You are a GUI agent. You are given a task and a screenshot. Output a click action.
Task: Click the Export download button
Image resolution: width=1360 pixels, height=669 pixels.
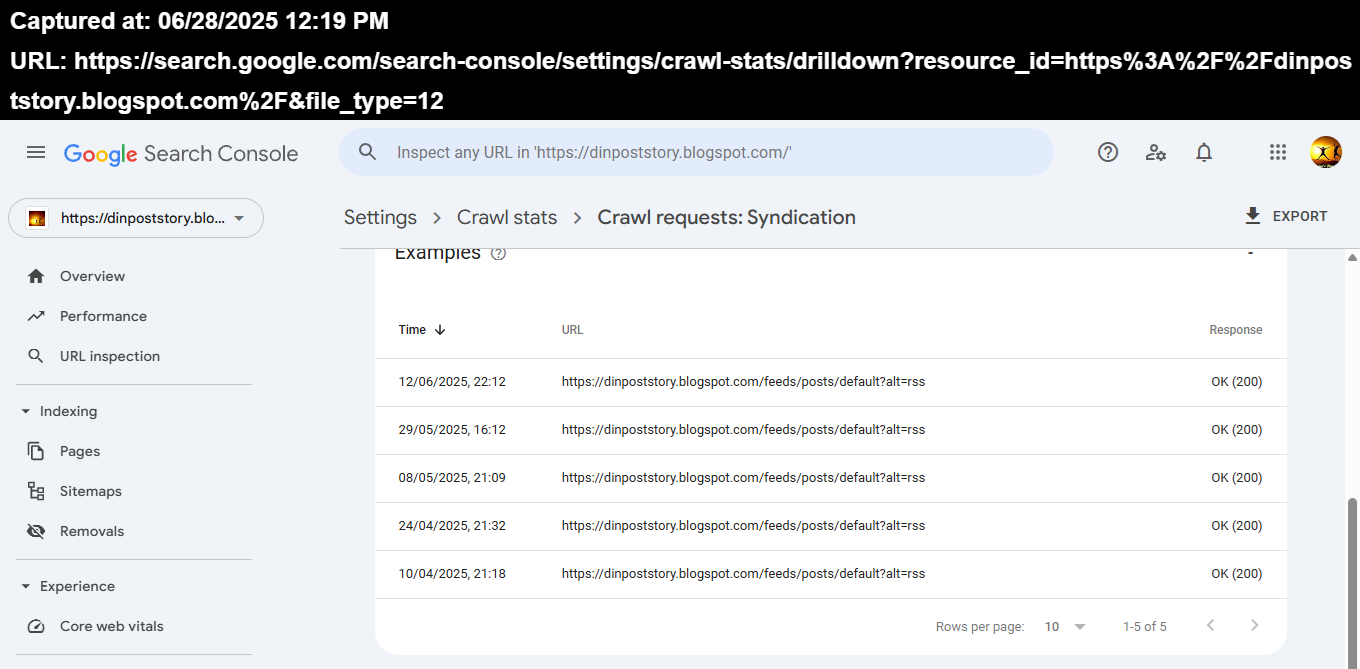point(1286,216)
